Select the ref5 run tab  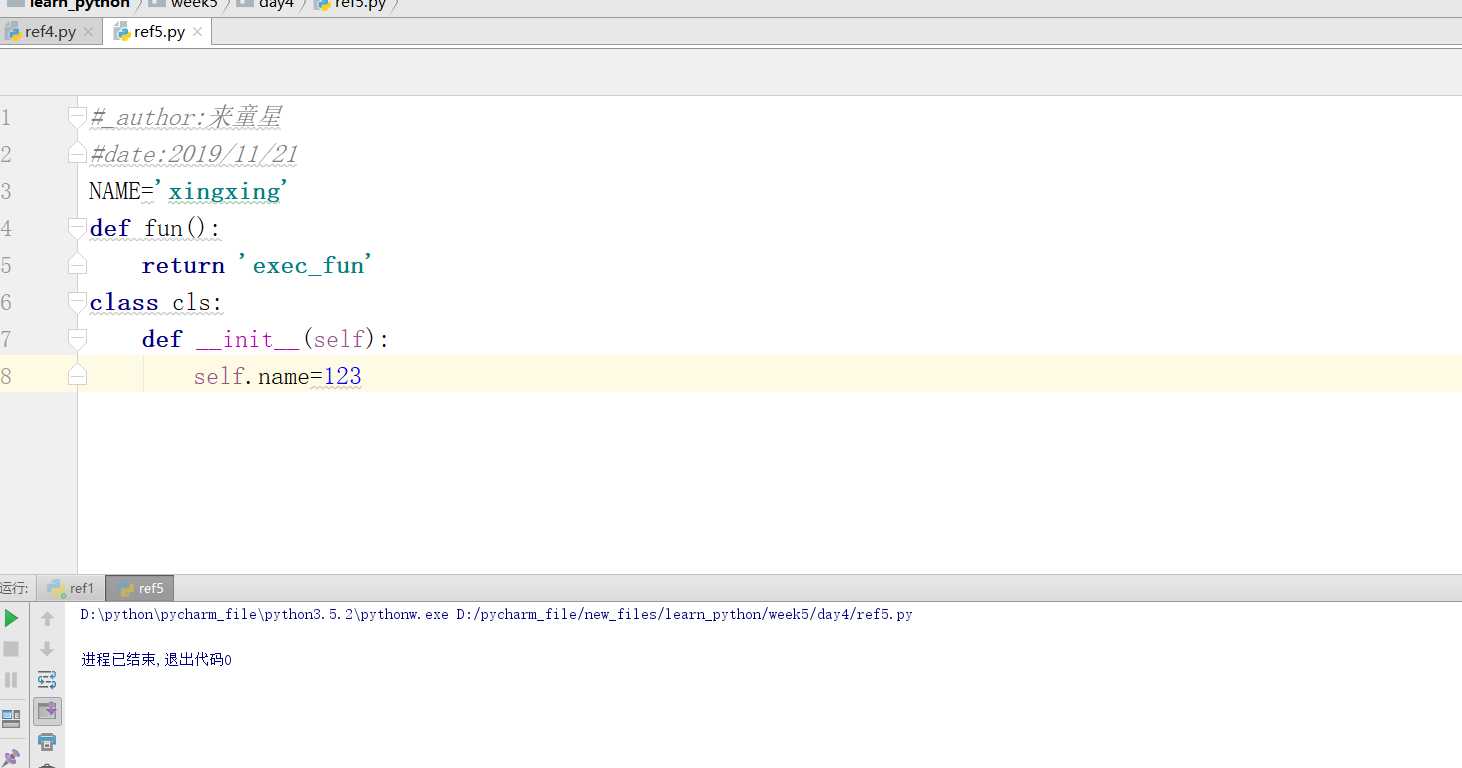[x=140, y=588]
